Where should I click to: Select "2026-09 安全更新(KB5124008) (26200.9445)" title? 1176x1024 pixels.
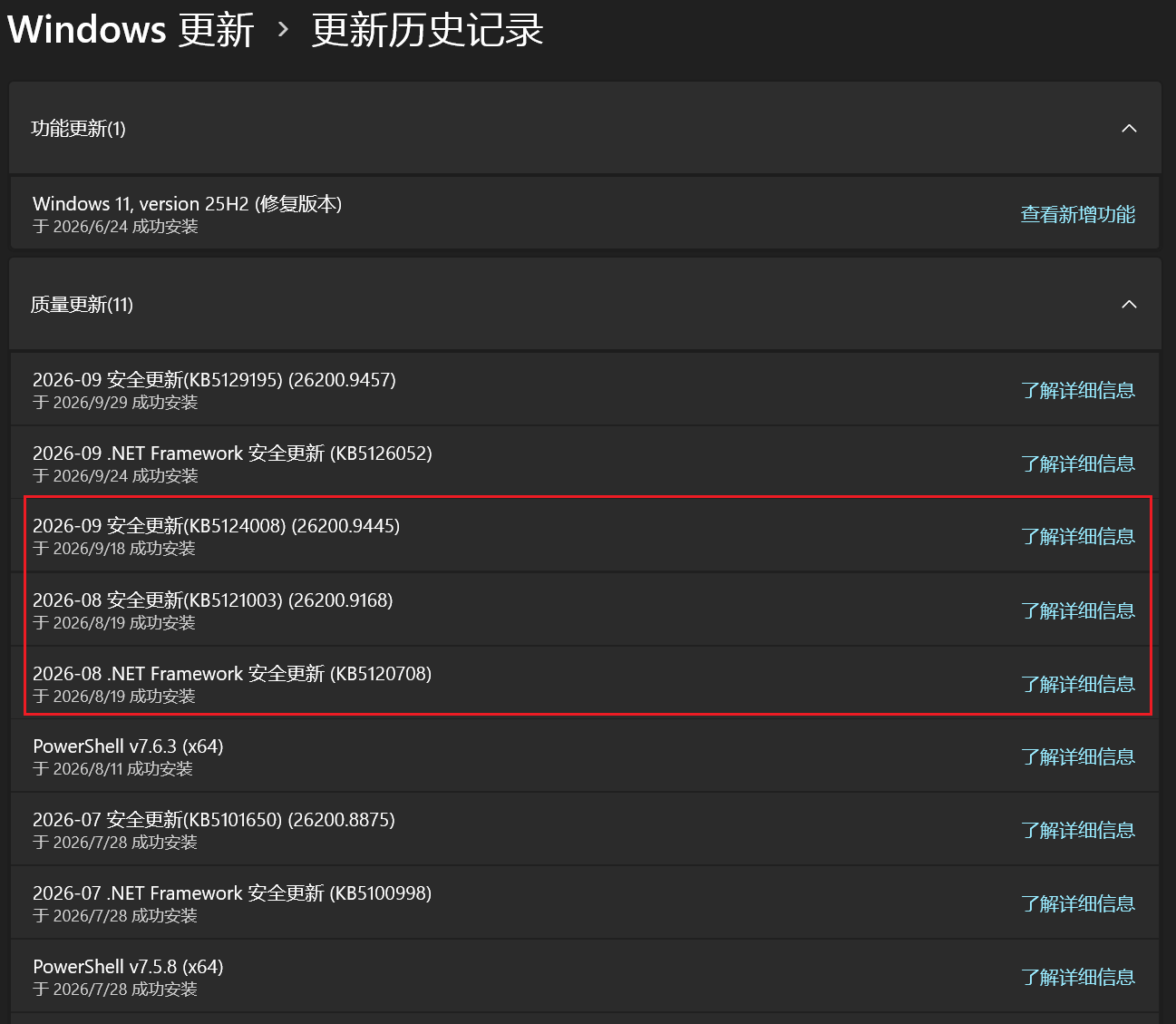(216, 525)
